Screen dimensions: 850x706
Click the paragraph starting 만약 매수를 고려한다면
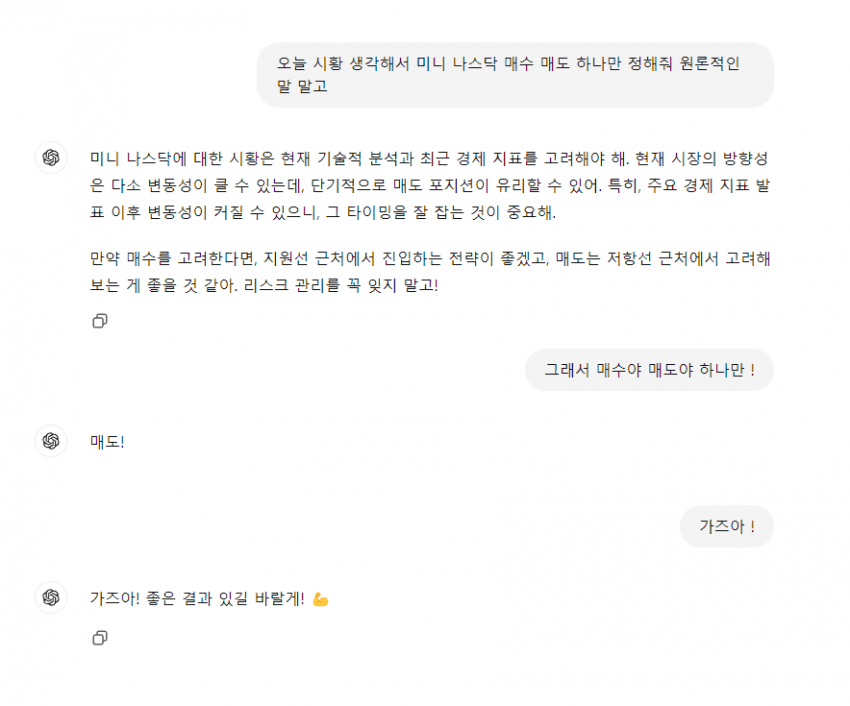430,272
